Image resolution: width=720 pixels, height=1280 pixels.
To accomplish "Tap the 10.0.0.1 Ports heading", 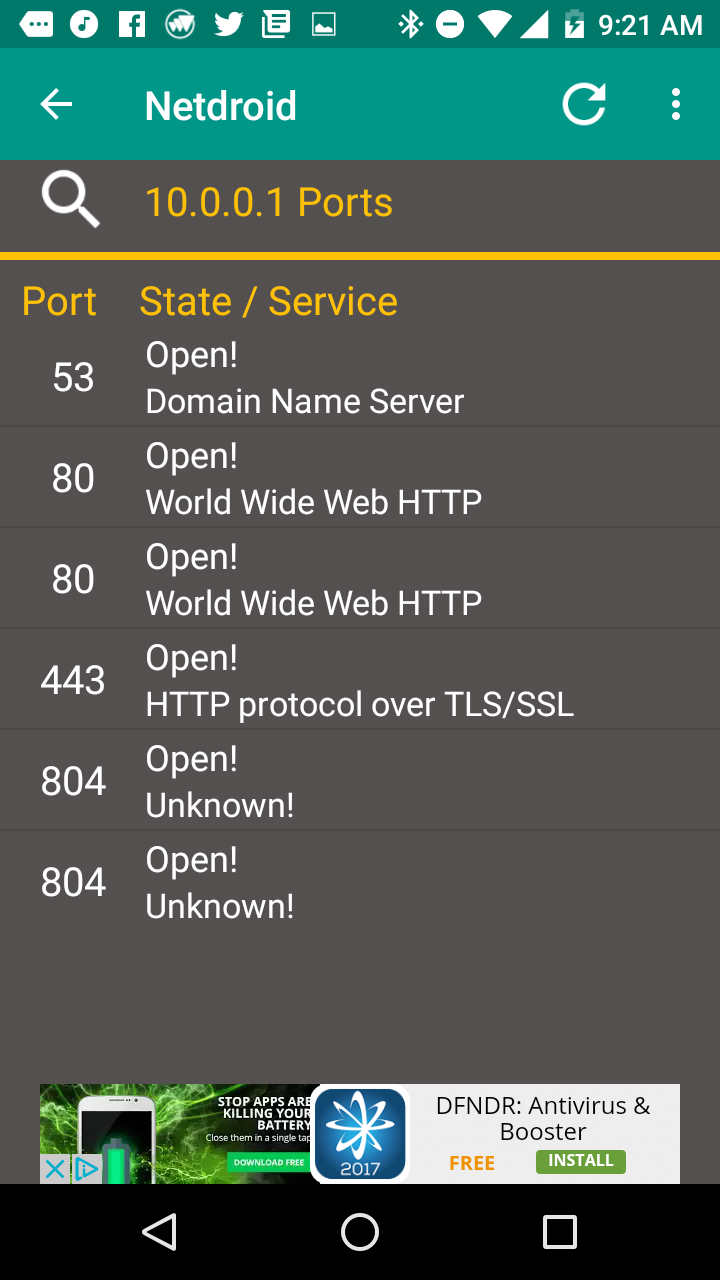I will click(x=269, y=202).
